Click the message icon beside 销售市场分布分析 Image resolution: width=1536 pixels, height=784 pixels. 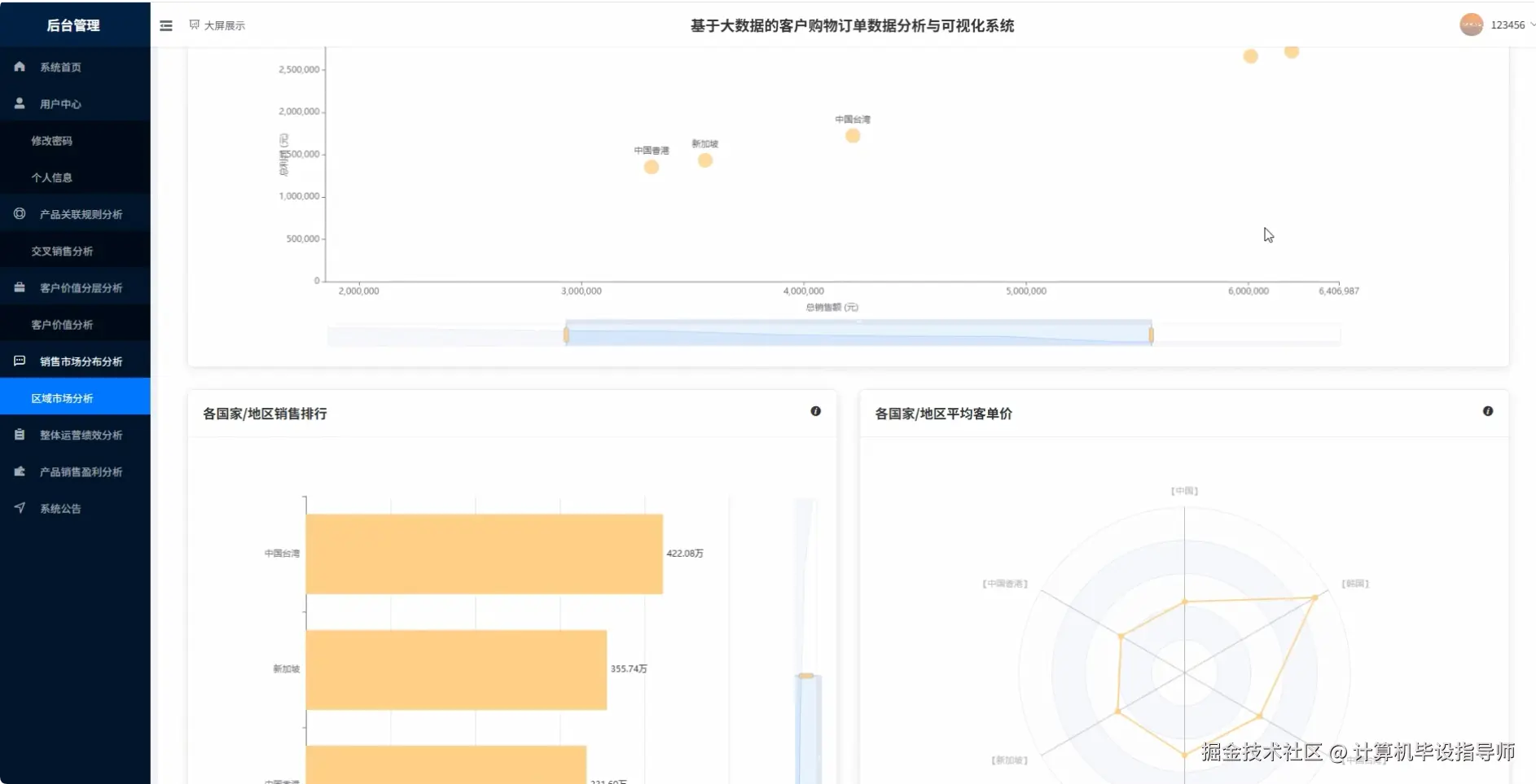[x=20, y=361]
